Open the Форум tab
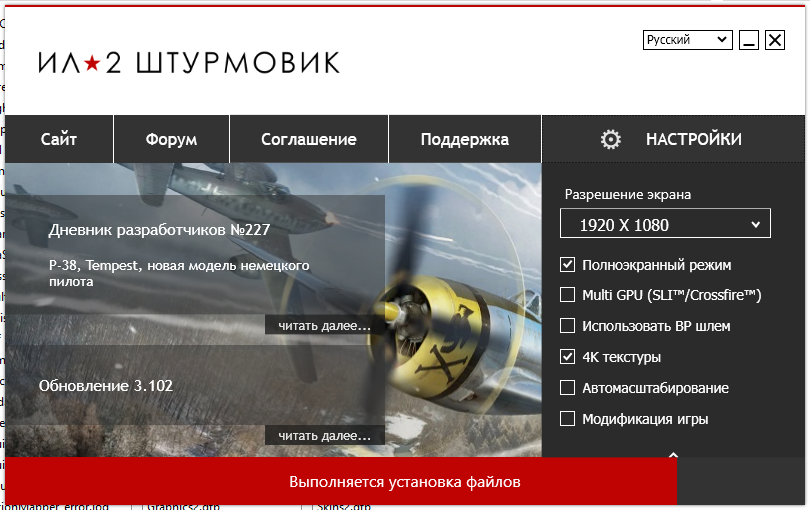Viewport: 810px width, 510px height. [x=171, y=139]
